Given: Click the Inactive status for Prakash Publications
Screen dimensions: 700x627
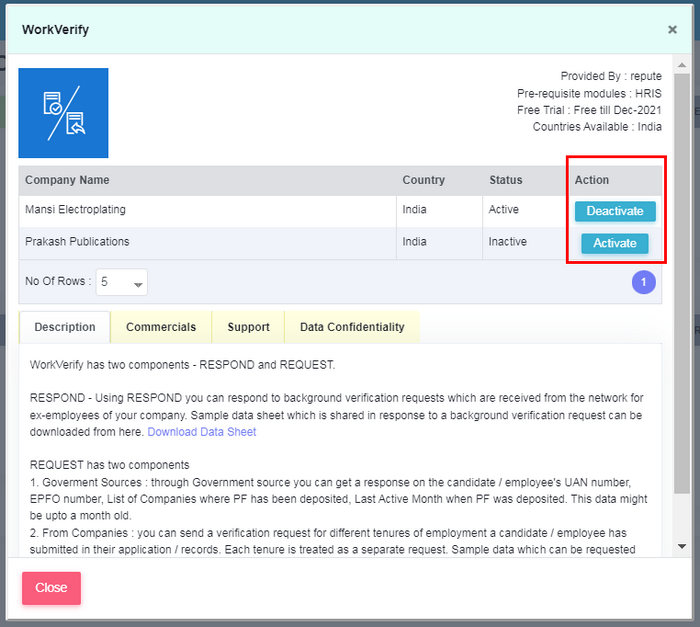Looking at the screenshot, I should click(x=508, y=242).
